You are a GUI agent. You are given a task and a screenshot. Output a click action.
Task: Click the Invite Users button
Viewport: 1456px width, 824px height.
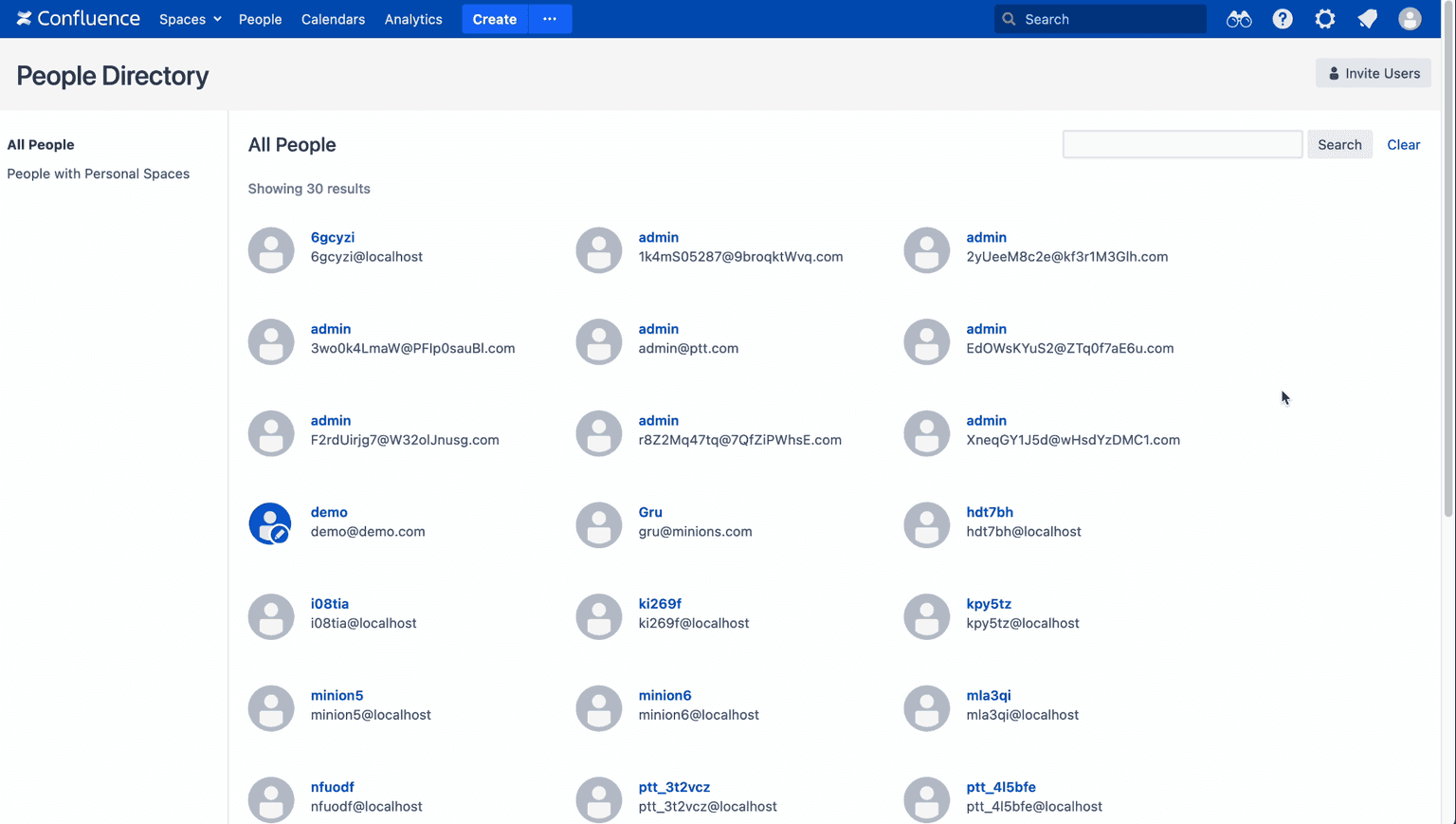pos(1373,72)
